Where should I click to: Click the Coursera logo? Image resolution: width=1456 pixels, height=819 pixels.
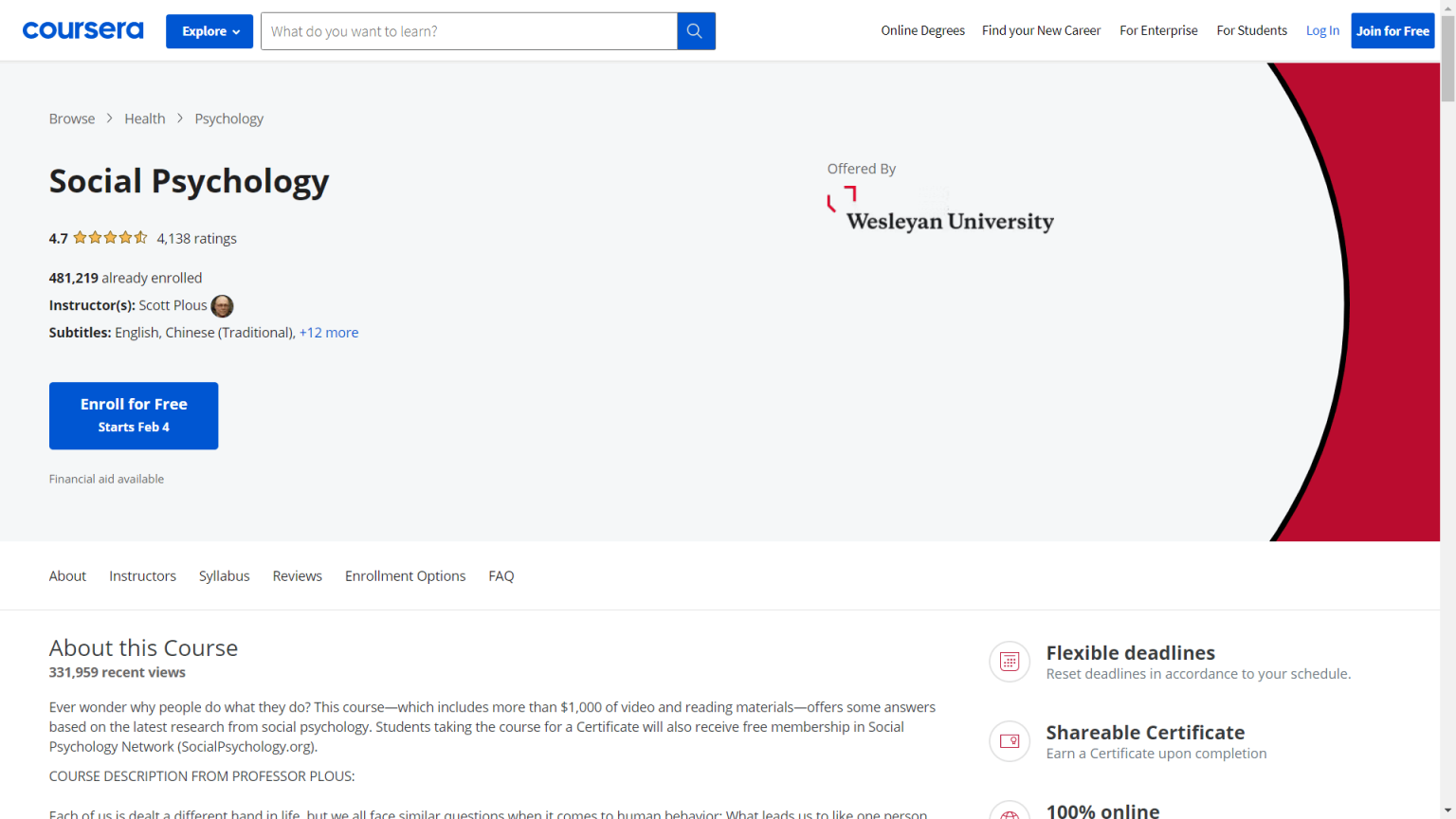[x=82, y=30]
